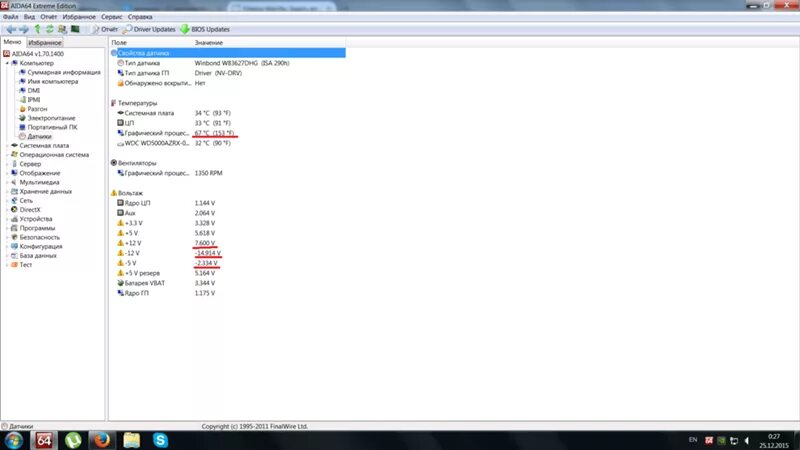Open the Справка menu
Image resolution: width=800 pixels, height=450 pixels.
[140, 17]
